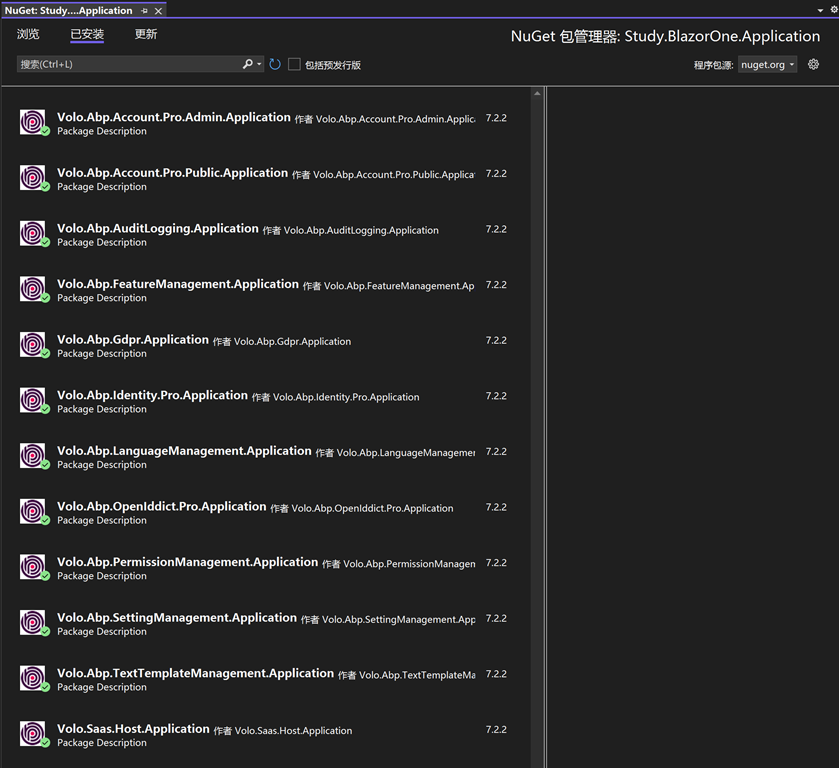This screenshot has width=839, height=768.
Task: Select Volo.Abp.LanguageManagement.Application package name
Action: pos(184,451)
